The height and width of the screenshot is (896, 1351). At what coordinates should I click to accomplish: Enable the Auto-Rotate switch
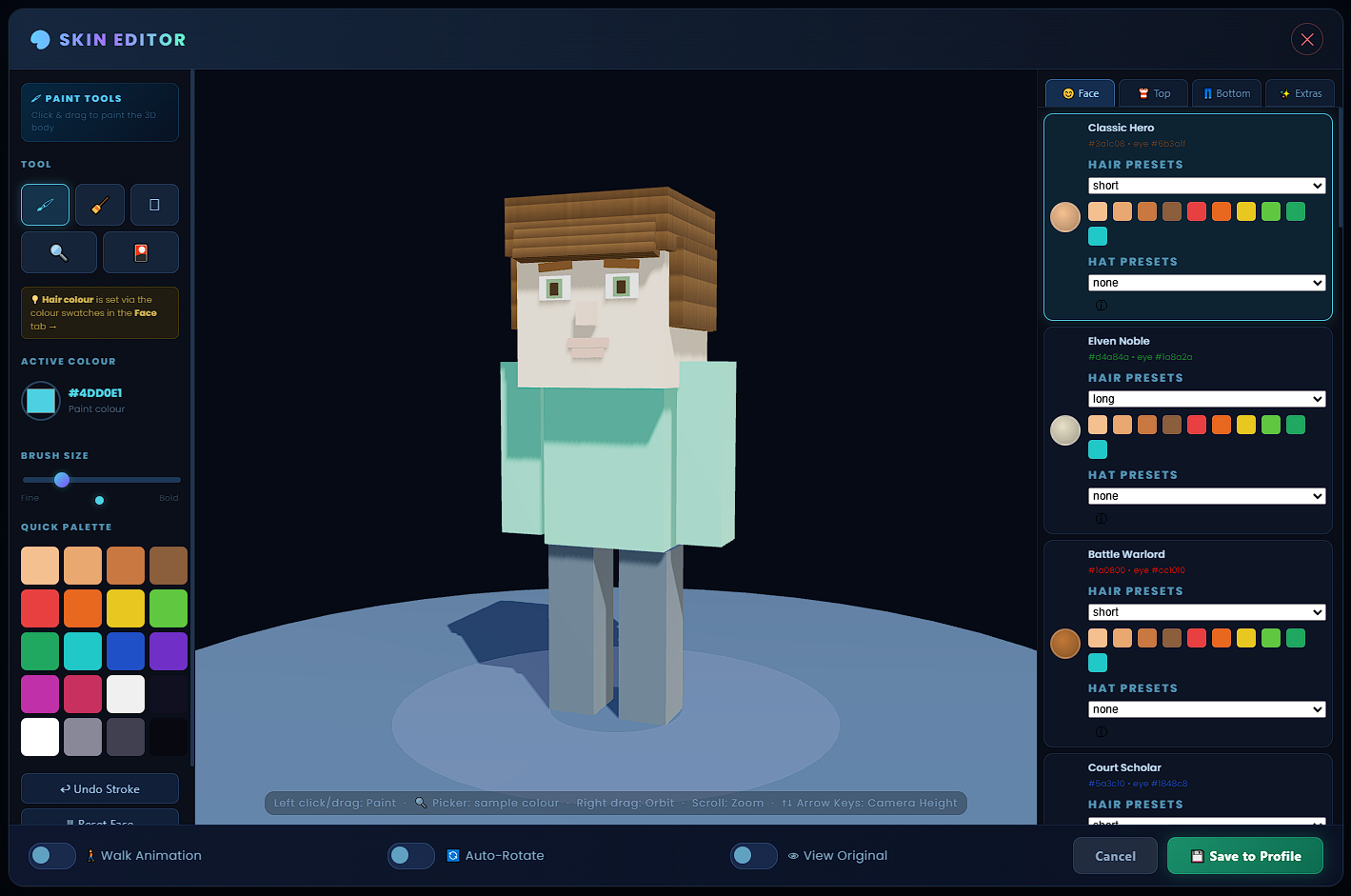pyautogui.click(x=411, y=856)
